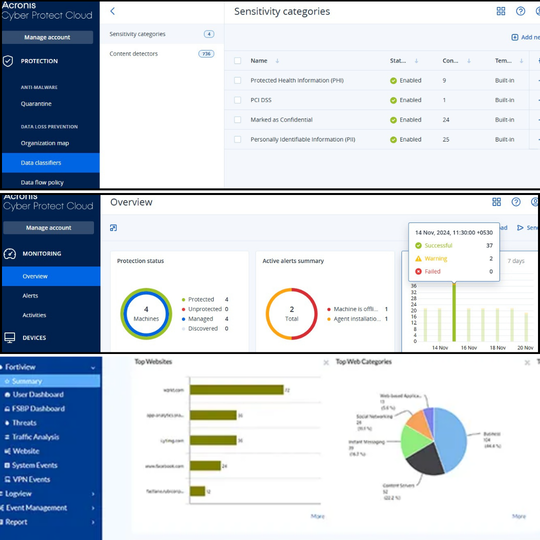Sort by Name column arrow

coord(277,61)
